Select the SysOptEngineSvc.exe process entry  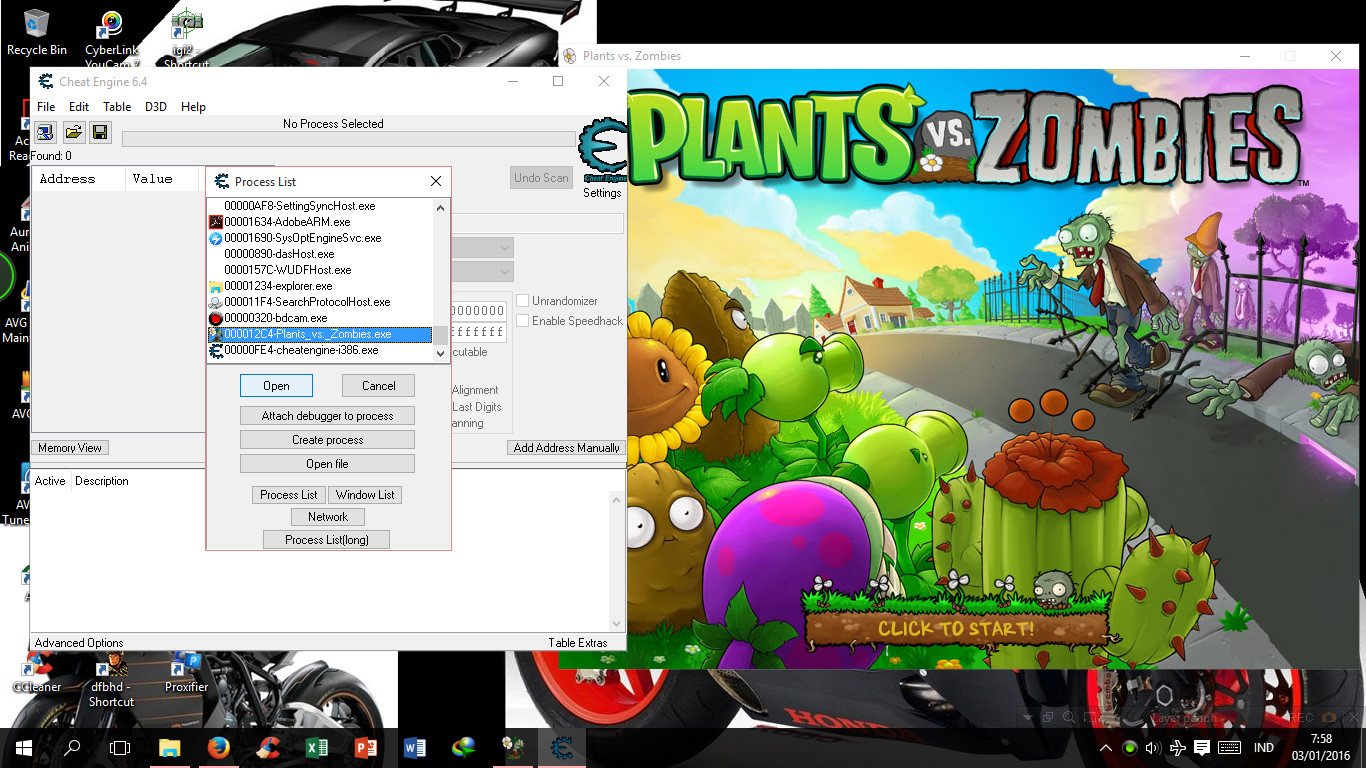pos(320,238)
